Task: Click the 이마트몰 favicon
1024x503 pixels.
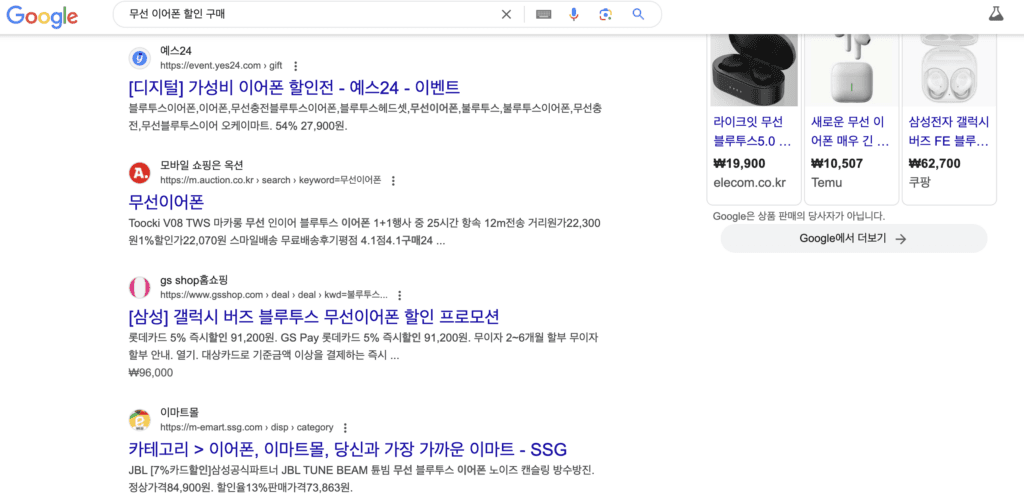Action: click(x=140, y=420)
